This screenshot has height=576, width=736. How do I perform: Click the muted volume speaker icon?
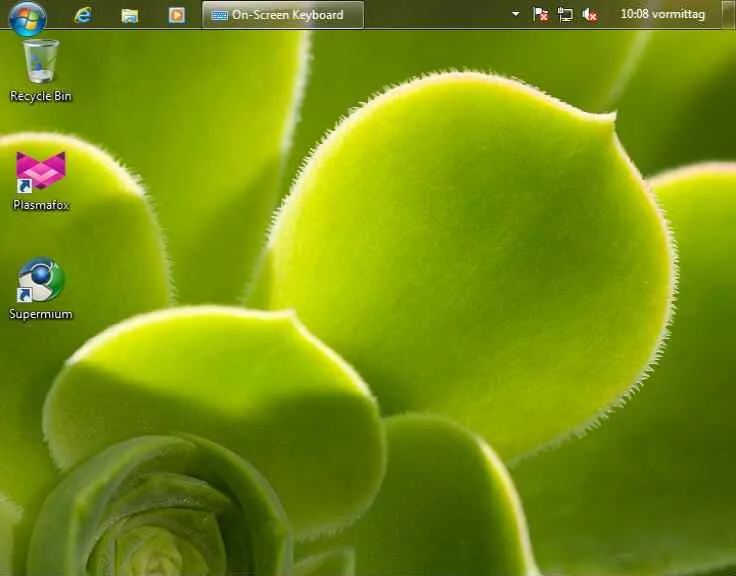[x=589, y=15]
